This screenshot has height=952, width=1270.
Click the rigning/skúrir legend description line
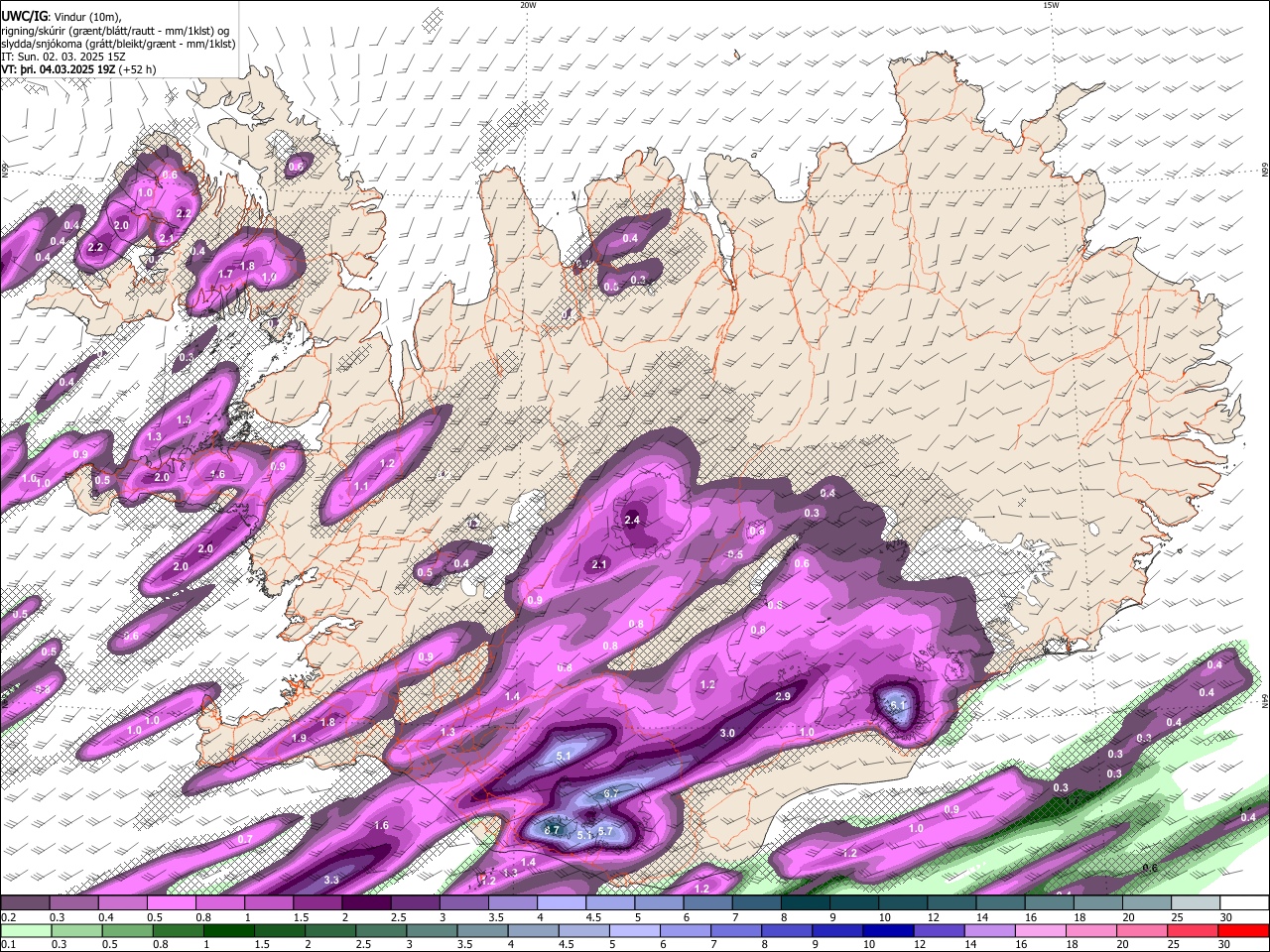(115, 31)
